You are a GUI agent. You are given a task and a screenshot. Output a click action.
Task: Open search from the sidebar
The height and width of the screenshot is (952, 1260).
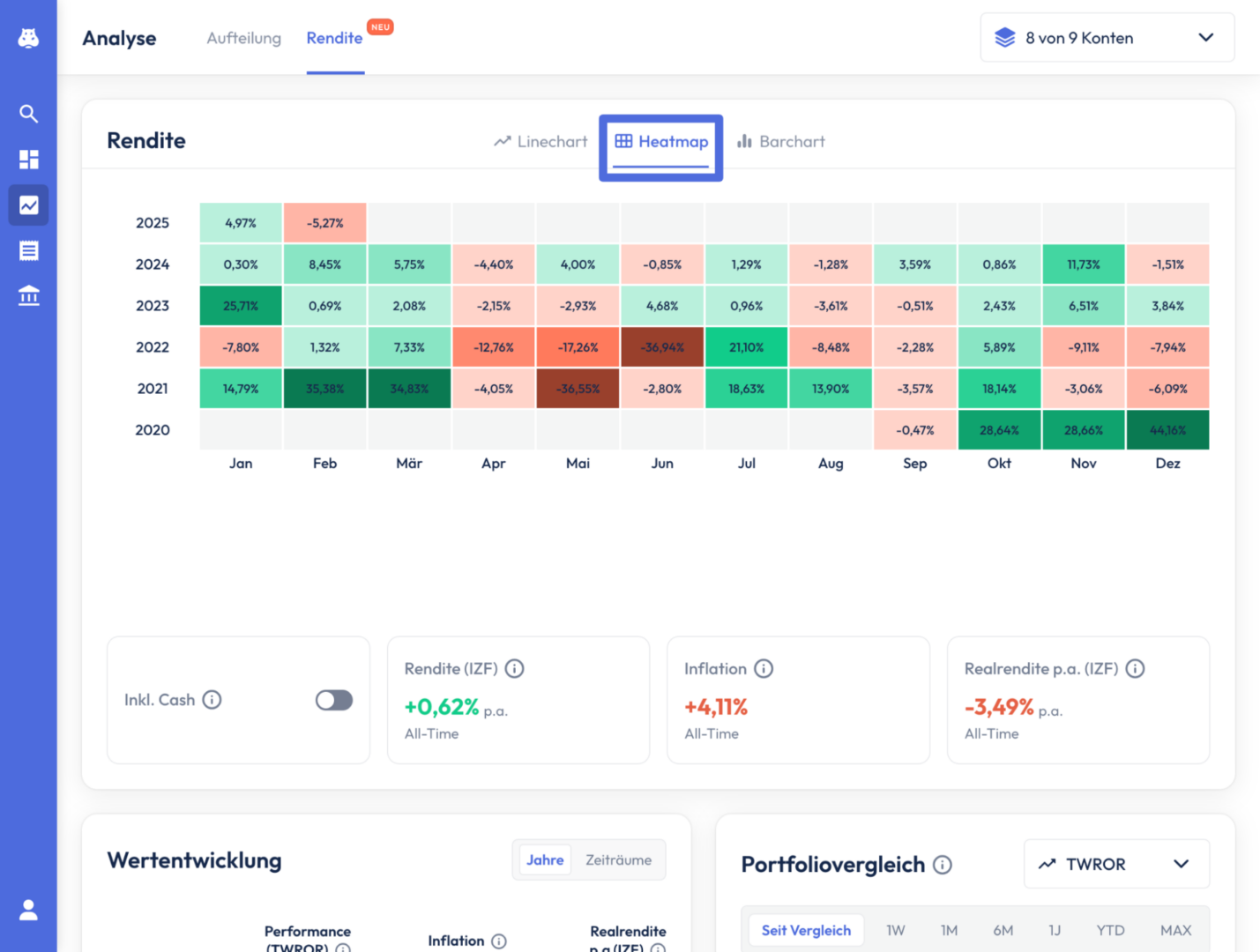tap(28, 114)
